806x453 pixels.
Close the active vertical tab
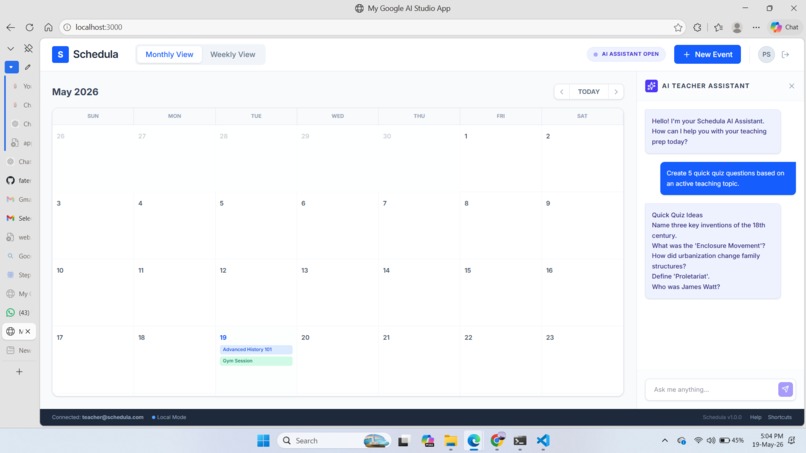(28, 332)
